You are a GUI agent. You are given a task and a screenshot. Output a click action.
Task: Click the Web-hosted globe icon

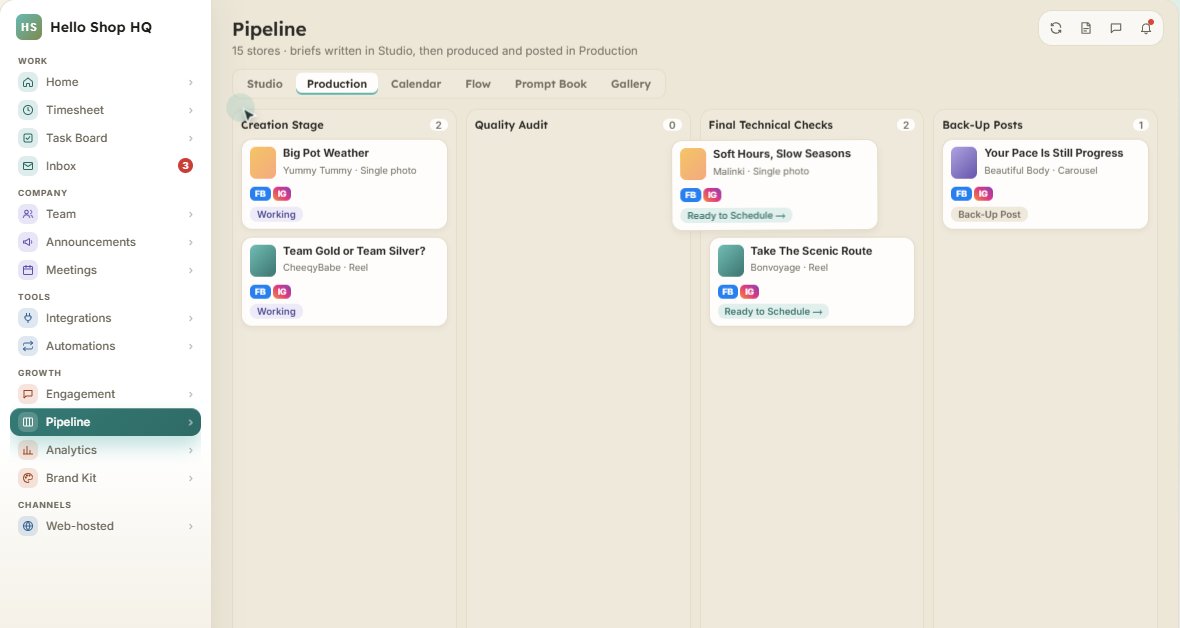(x=28, y=526)
